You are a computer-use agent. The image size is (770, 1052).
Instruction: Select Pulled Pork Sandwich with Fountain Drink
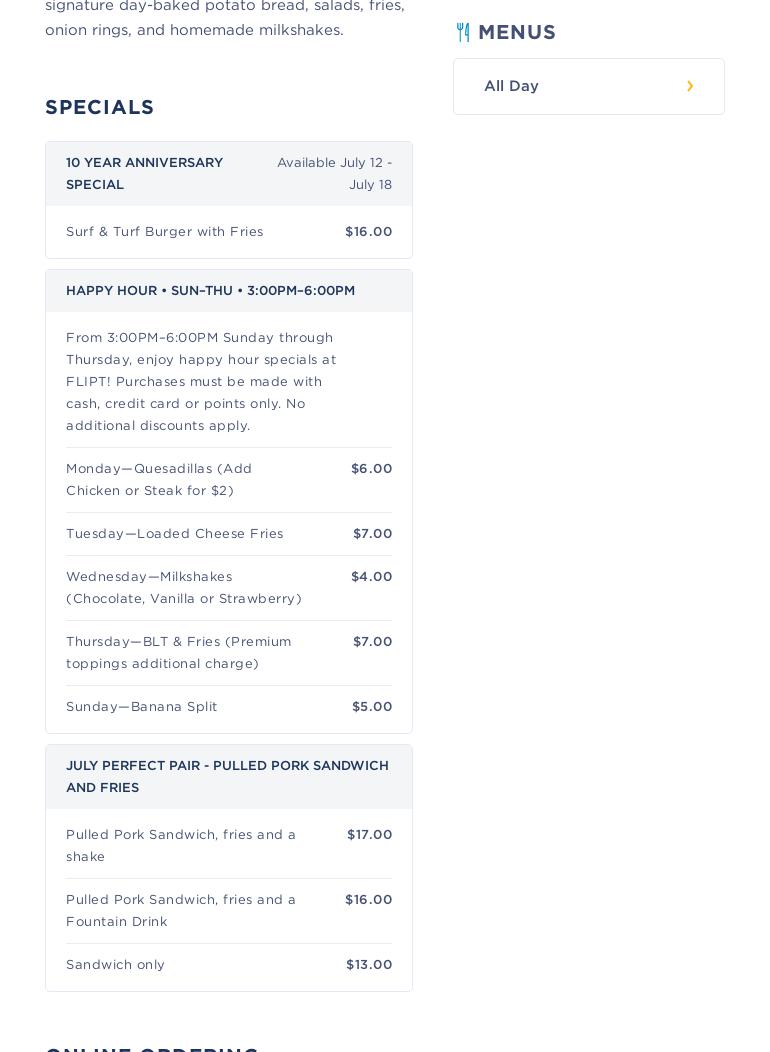point(181,911)
